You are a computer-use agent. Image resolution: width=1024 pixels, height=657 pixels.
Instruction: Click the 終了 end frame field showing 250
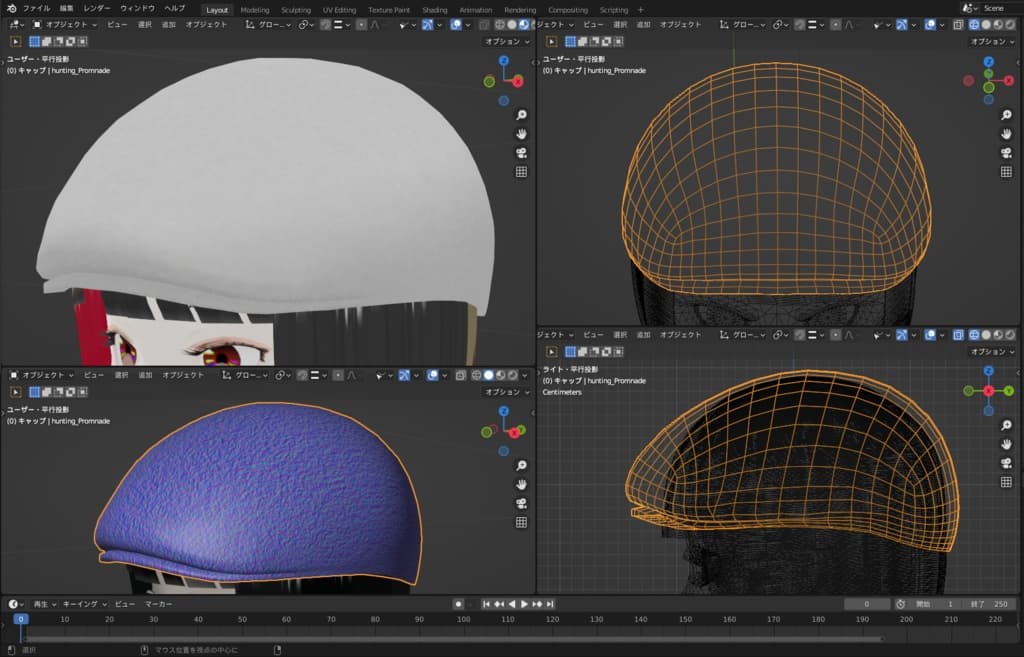[x=989, y=604]
